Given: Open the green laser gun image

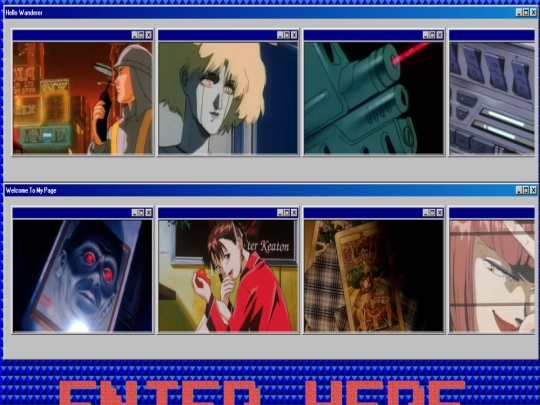Looking at the screenshot, I should click(x=374, y=98).
